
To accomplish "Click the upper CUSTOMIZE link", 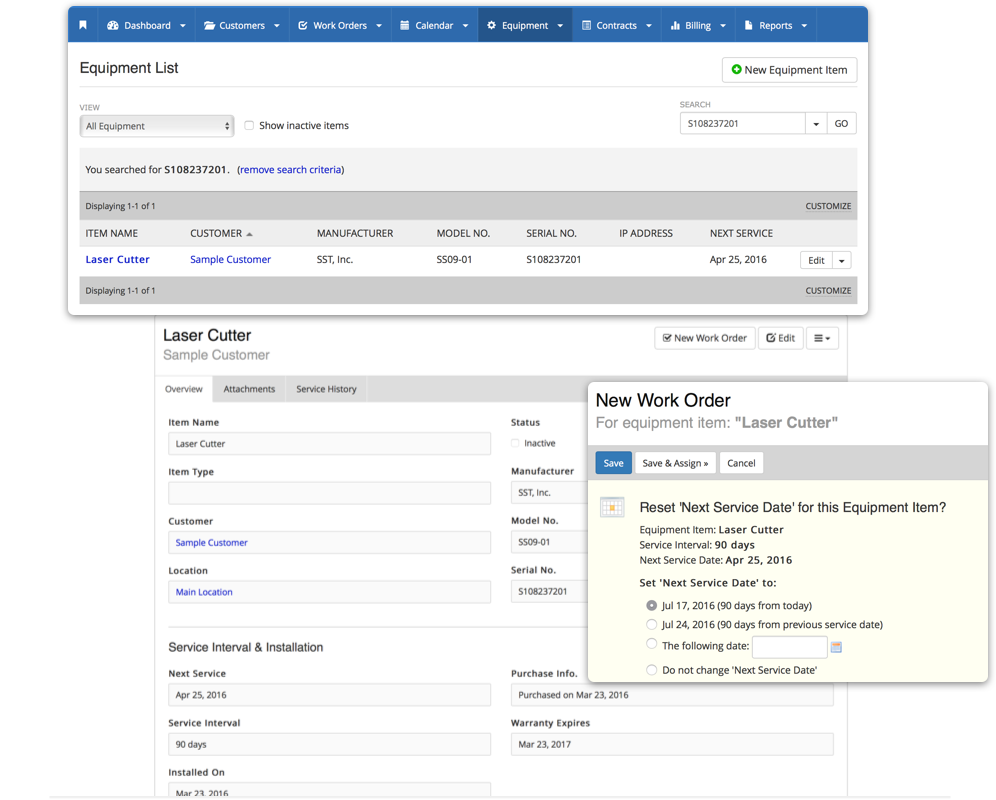I will (x=828, y=207).
